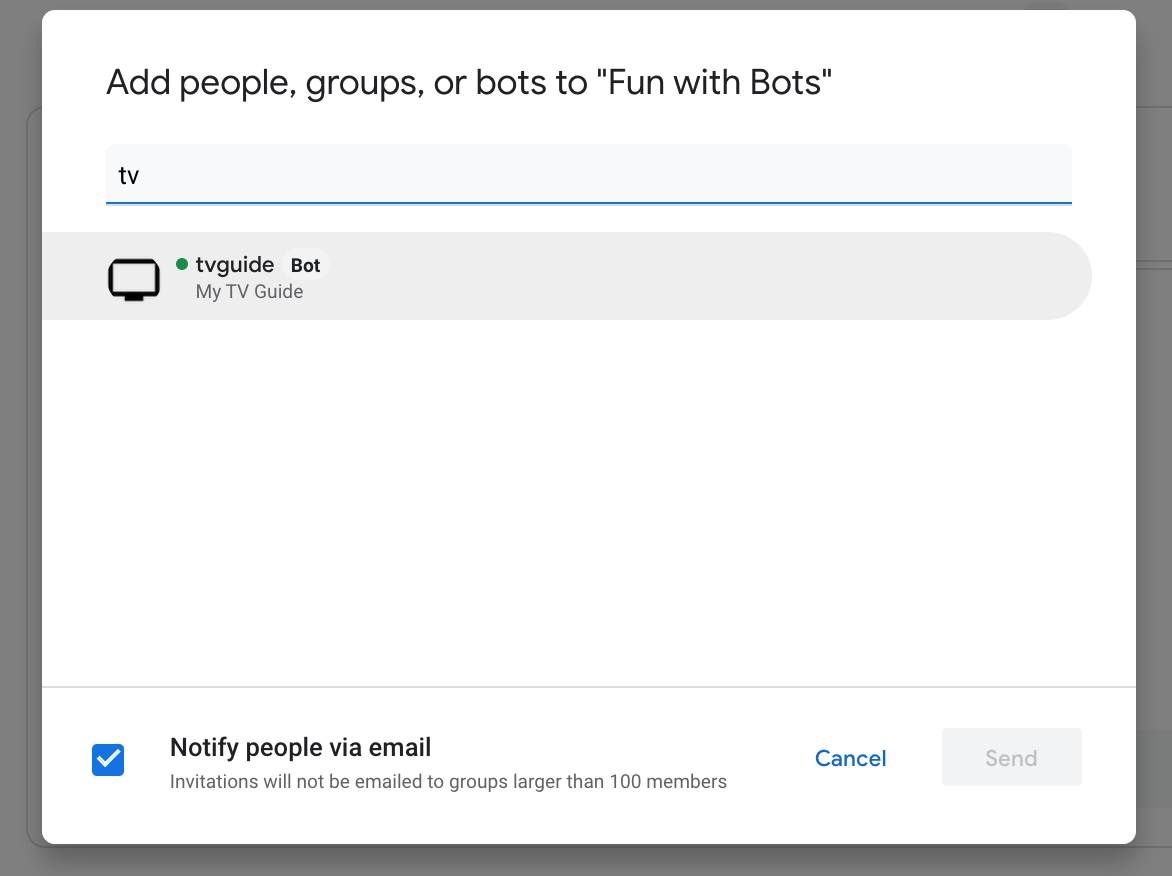Click the divider line above the footer

click(588, 687)
